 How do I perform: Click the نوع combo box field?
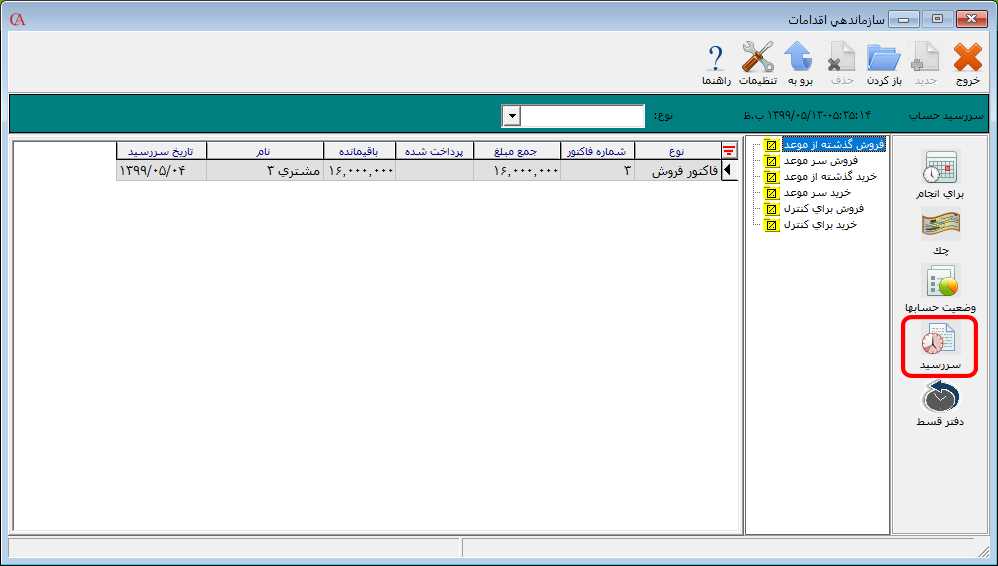[x=582, y=117]
